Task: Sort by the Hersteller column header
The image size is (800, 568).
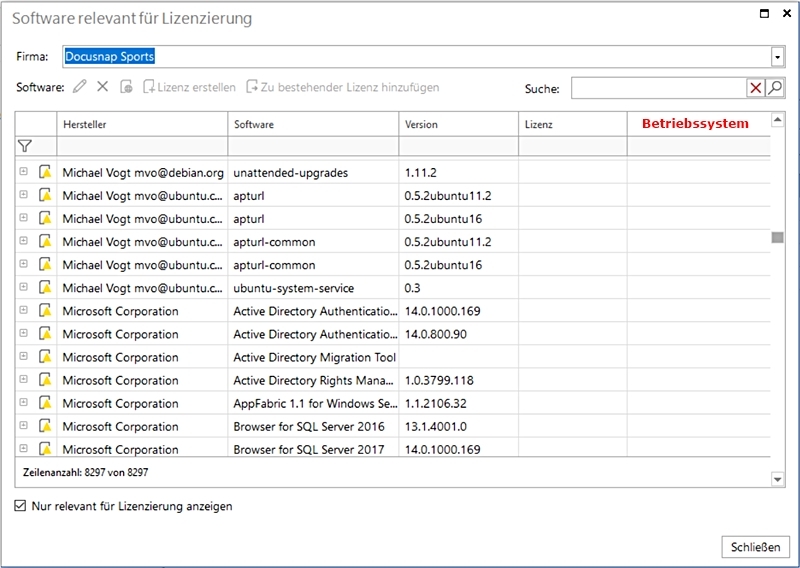Action: (141, 125)
